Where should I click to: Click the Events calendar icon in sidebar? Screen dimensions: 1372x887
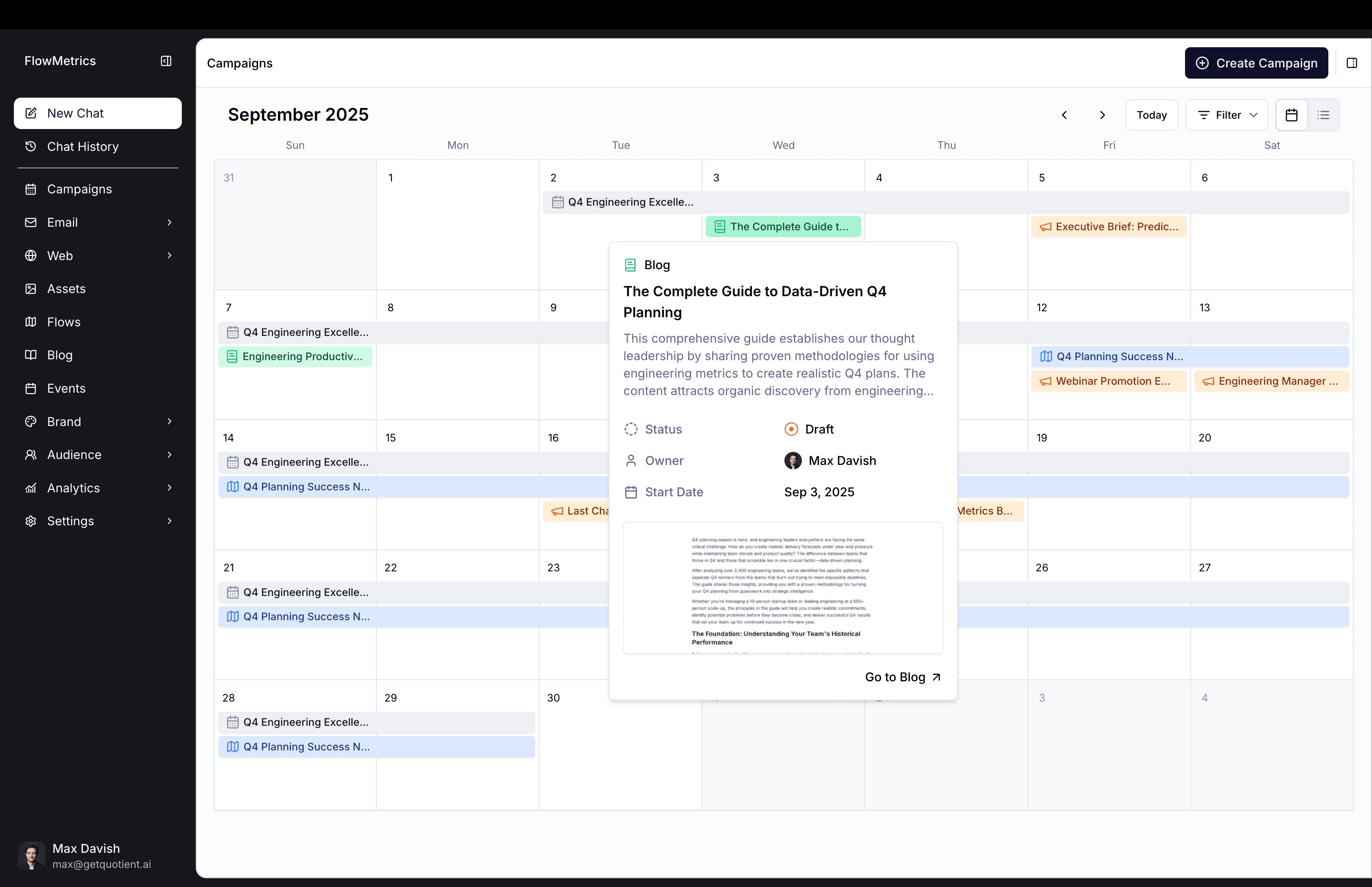point(31,388)
